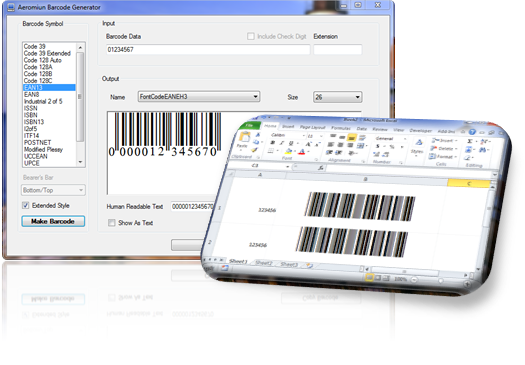Click the Align Text Left icon in Excel
The height and width of the screenshot is (365, 525).
pos(330,145)
